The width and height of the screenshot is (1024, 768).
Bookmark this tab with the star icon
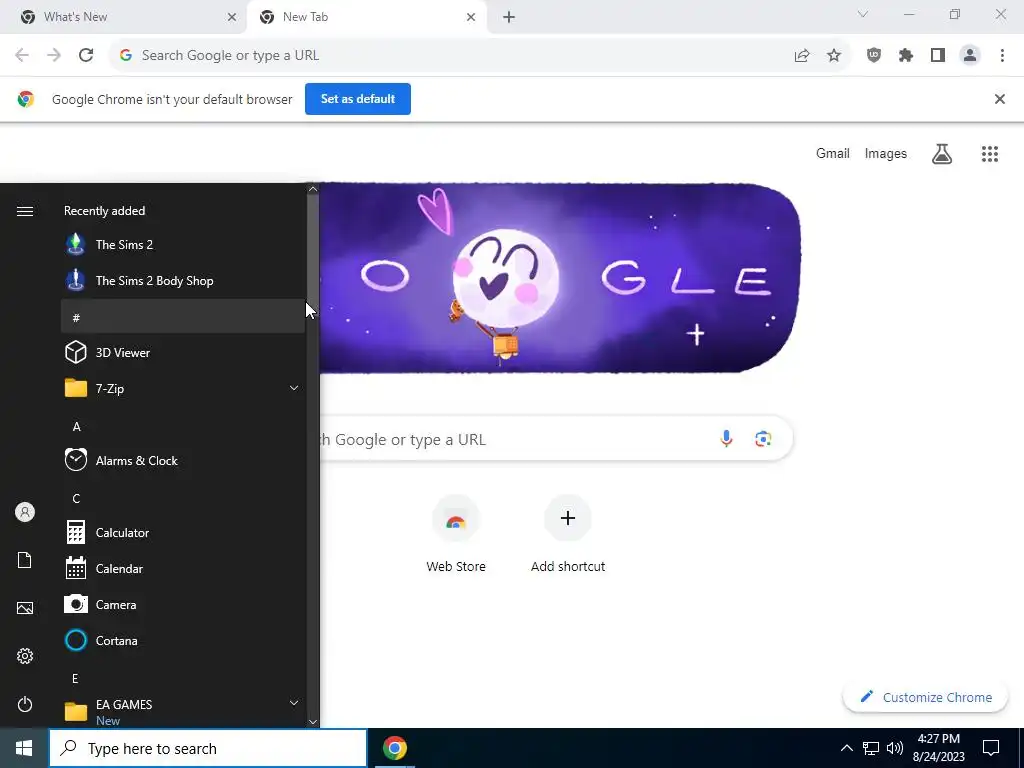click(x=834, y=56)
